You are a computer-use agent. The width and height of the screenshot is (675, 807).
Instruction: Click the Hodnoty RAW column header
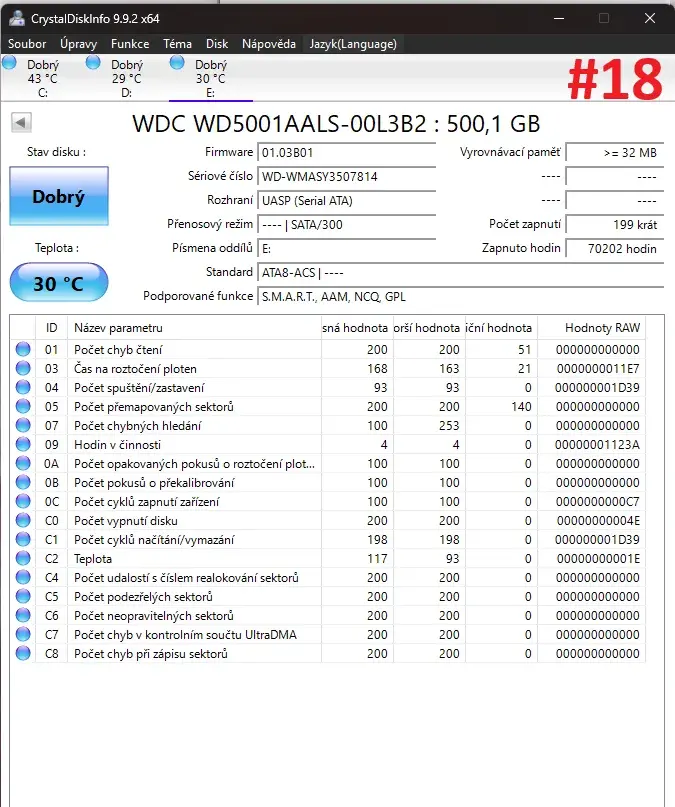(592, 328)
